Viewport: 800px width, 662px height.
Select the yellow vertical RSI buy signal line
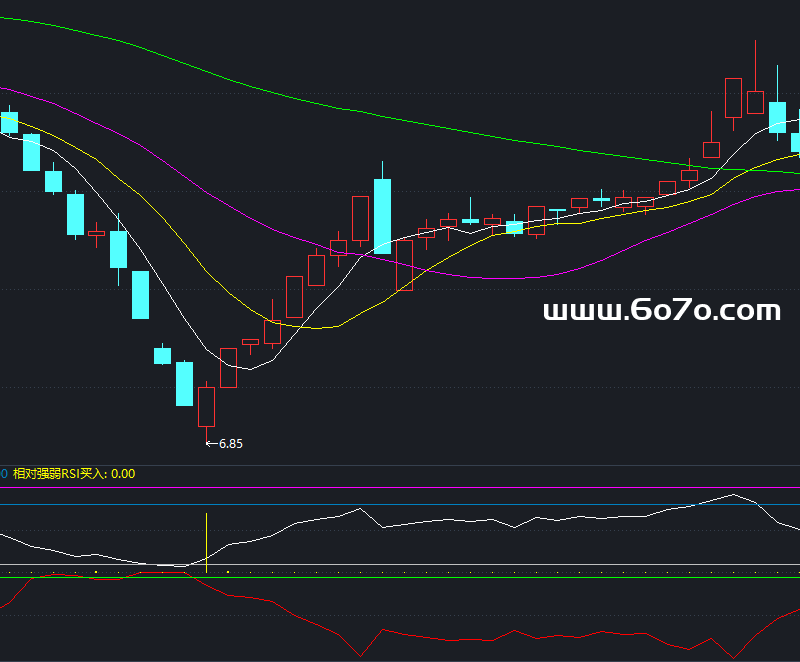[207, 542]
